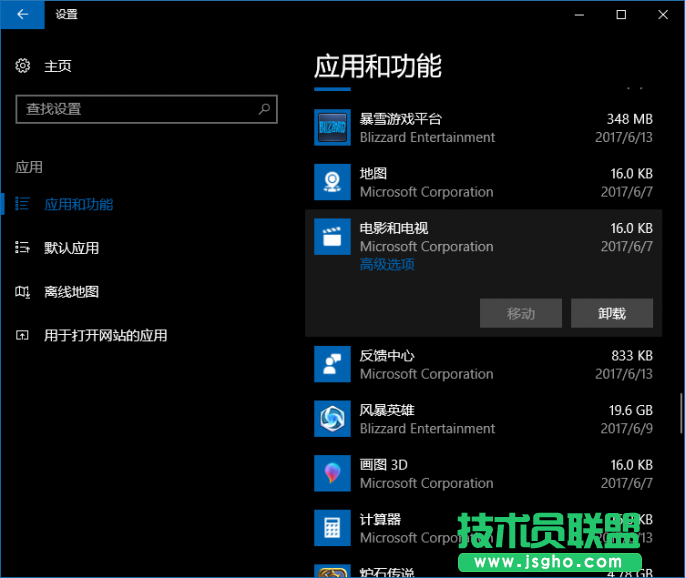The height and width of the screenshot is (578, 685).
Task: Click the 电影和电视 clapperboard icon
Action: point(332,236)
